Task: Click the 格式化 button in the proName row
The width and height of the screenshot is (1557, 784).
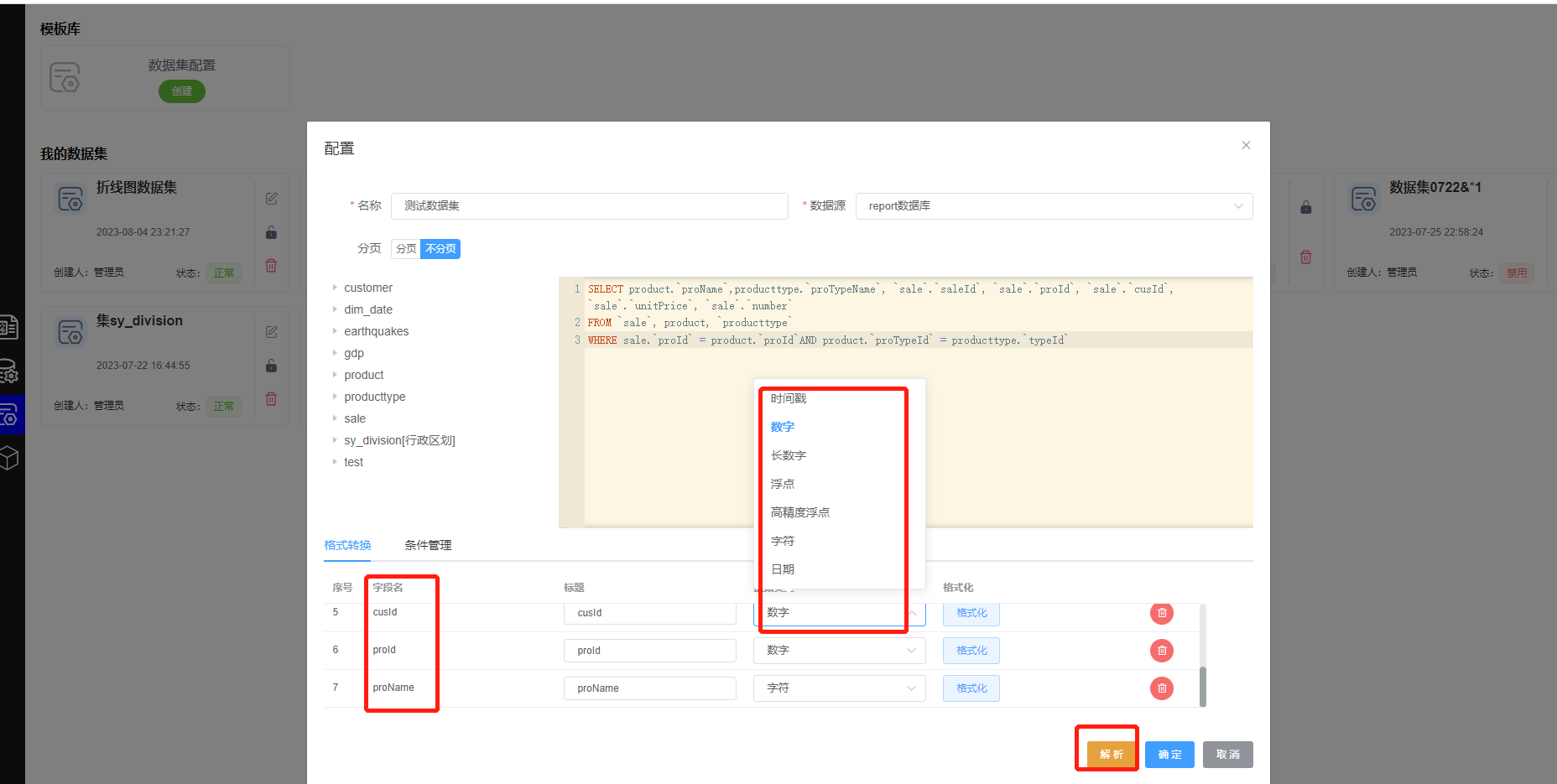Action: [971, 688]
